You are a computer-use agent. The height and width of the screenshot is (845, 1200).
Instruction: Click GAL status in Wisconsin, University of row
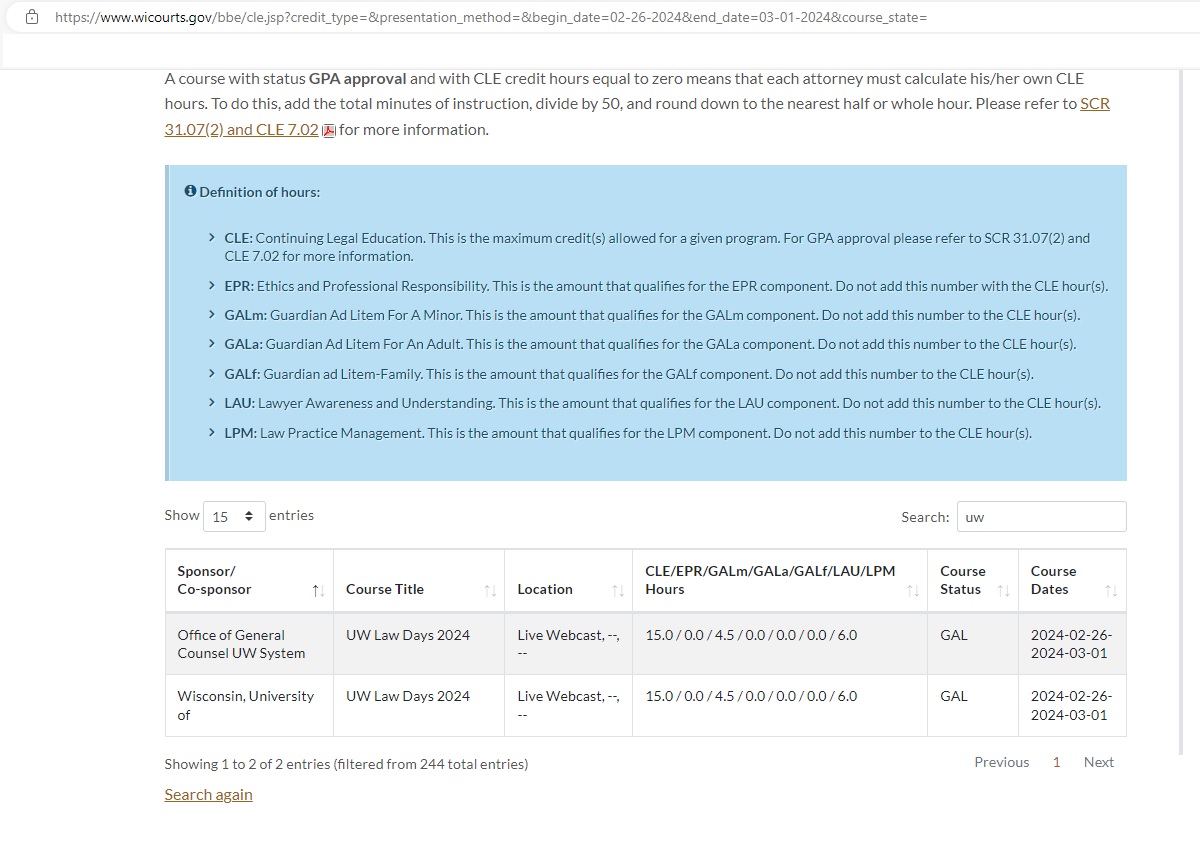pyautogui.click(x=954, y=696)
